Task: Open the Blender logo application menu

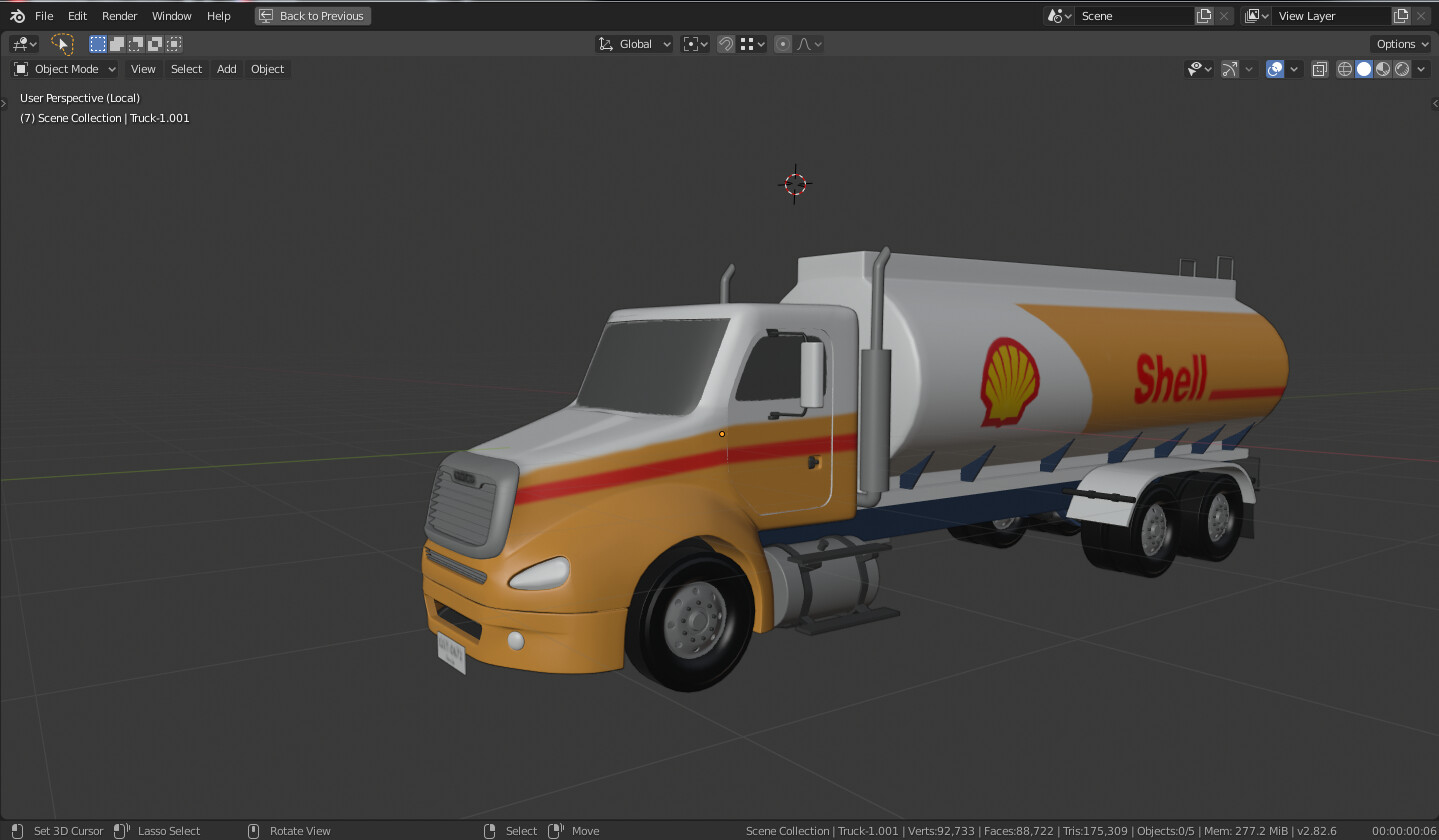Action: [x=17, y=16]
